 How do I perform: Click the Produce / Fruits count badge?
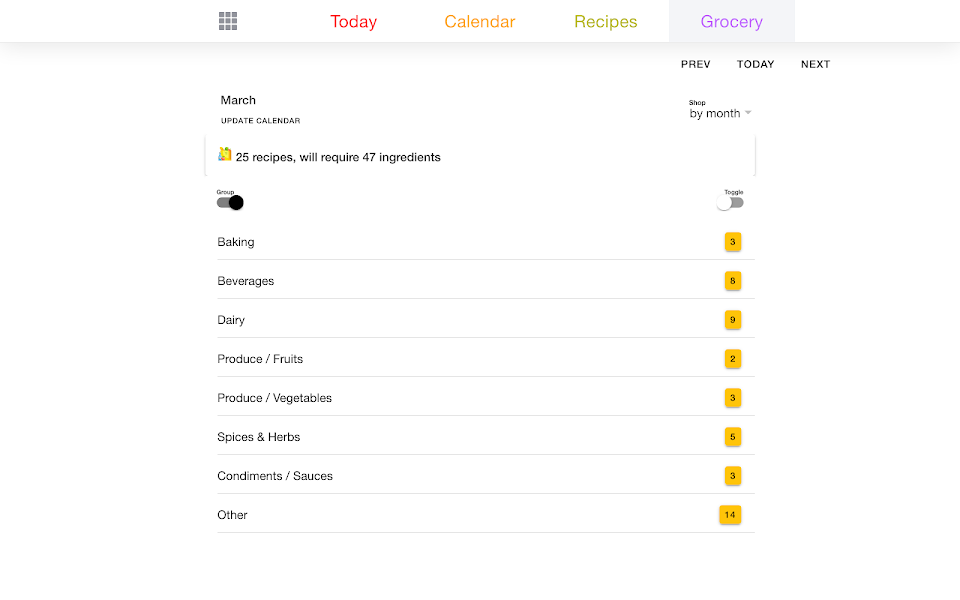tap(733, 359)
